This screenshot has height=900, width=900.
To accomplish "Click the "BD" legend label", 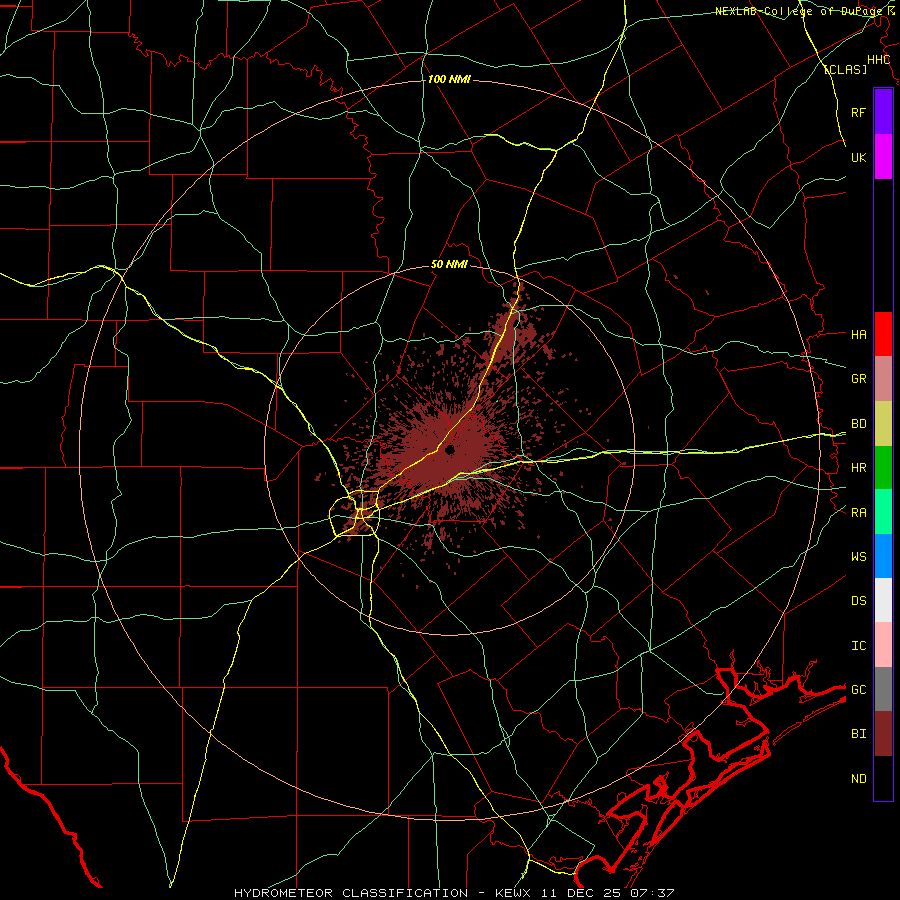I will pyautogui.click(x=858, y=424).
